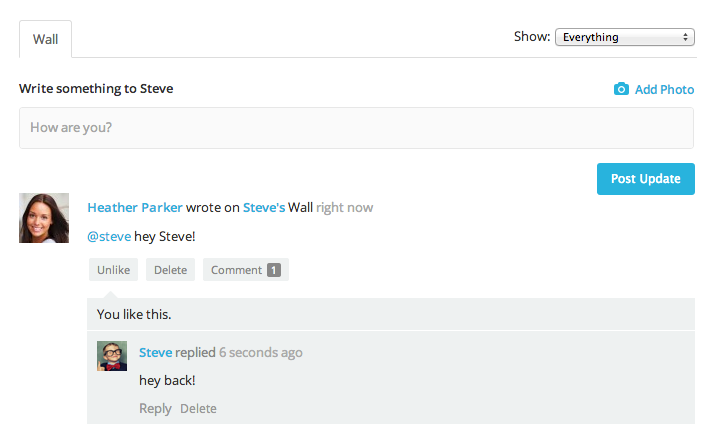The width and height of the screenshot is (715, 444).
Task: Focus the 'How are you?' text field
Action: coord(356,128)
